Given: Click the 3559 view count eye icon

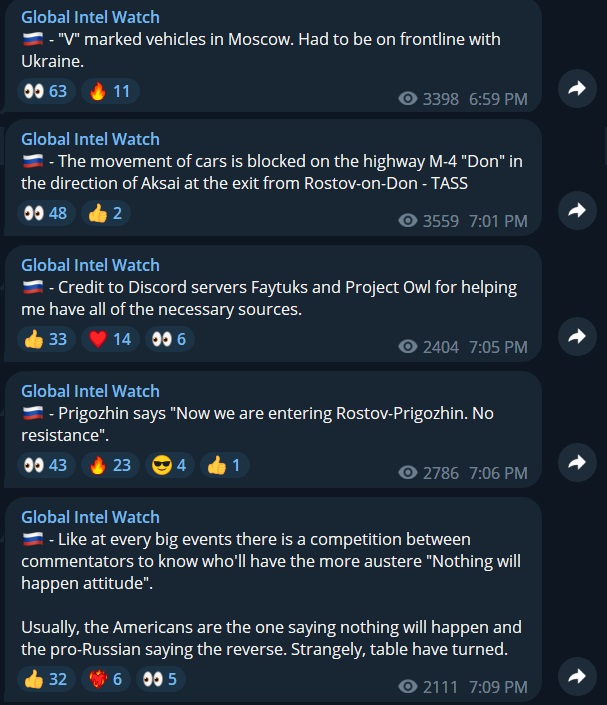Looking at the screenshot, I should click(408, 221).
